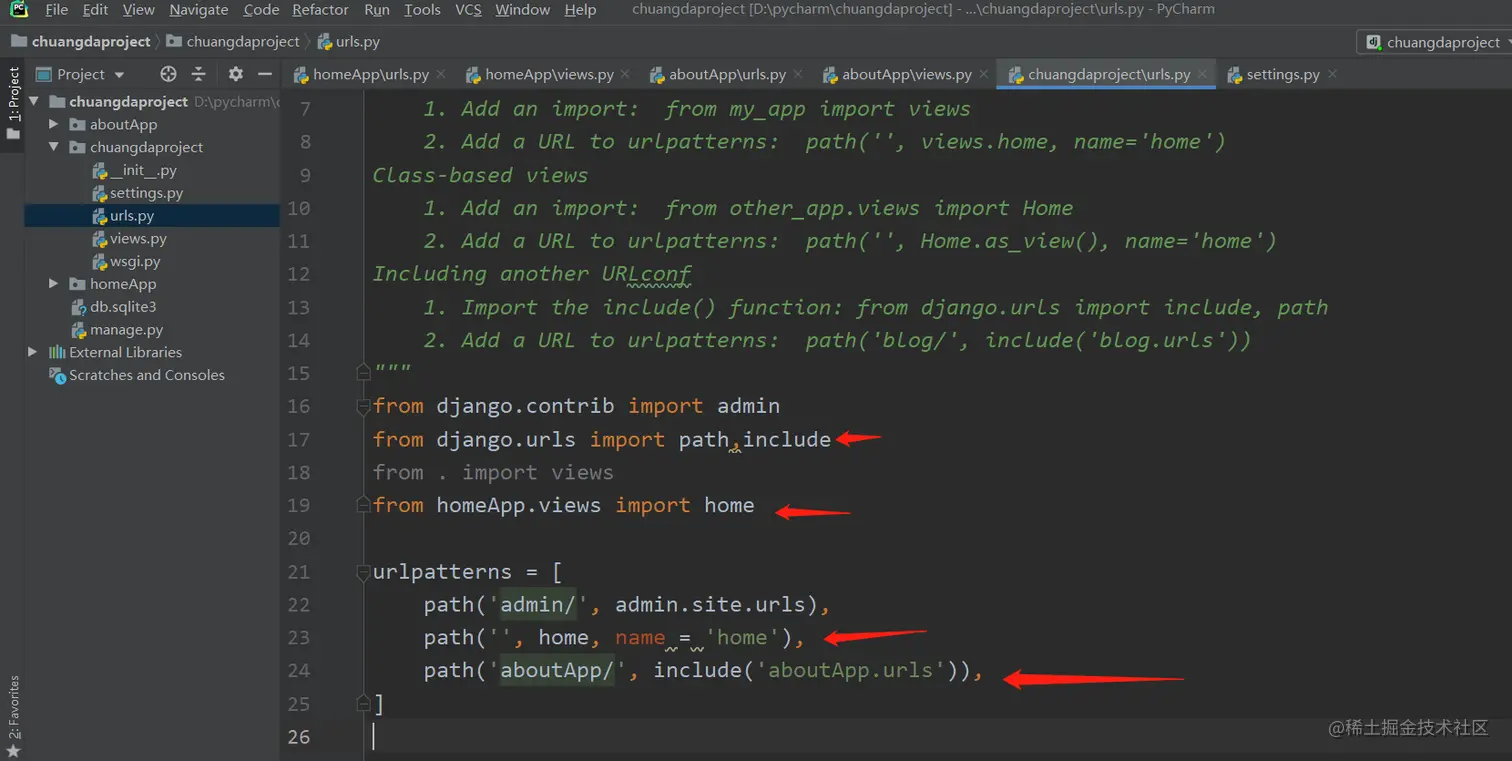Viewport: 1512px width, 761px height.
Task: Select the aboutApp folder in the tree
Action: coord(123,124)
